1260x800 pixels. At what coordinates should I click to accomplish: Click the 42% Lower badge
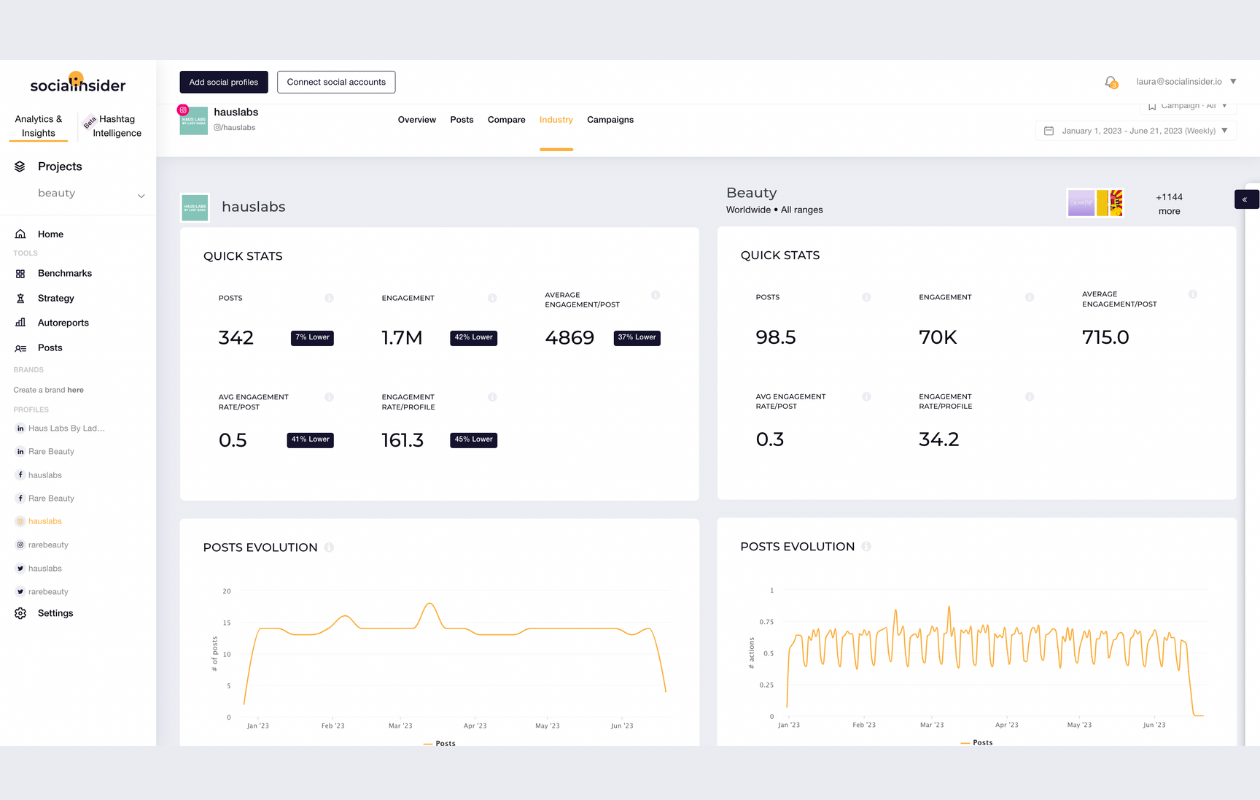[x=474, y=338]
